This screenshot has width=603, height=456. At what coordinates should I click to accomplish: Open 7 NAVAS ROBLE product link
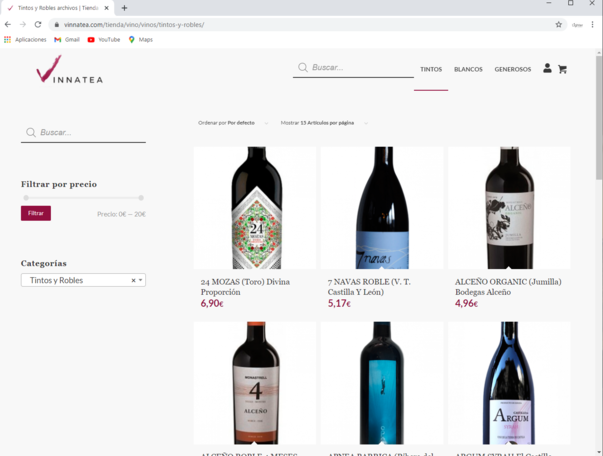369,287
